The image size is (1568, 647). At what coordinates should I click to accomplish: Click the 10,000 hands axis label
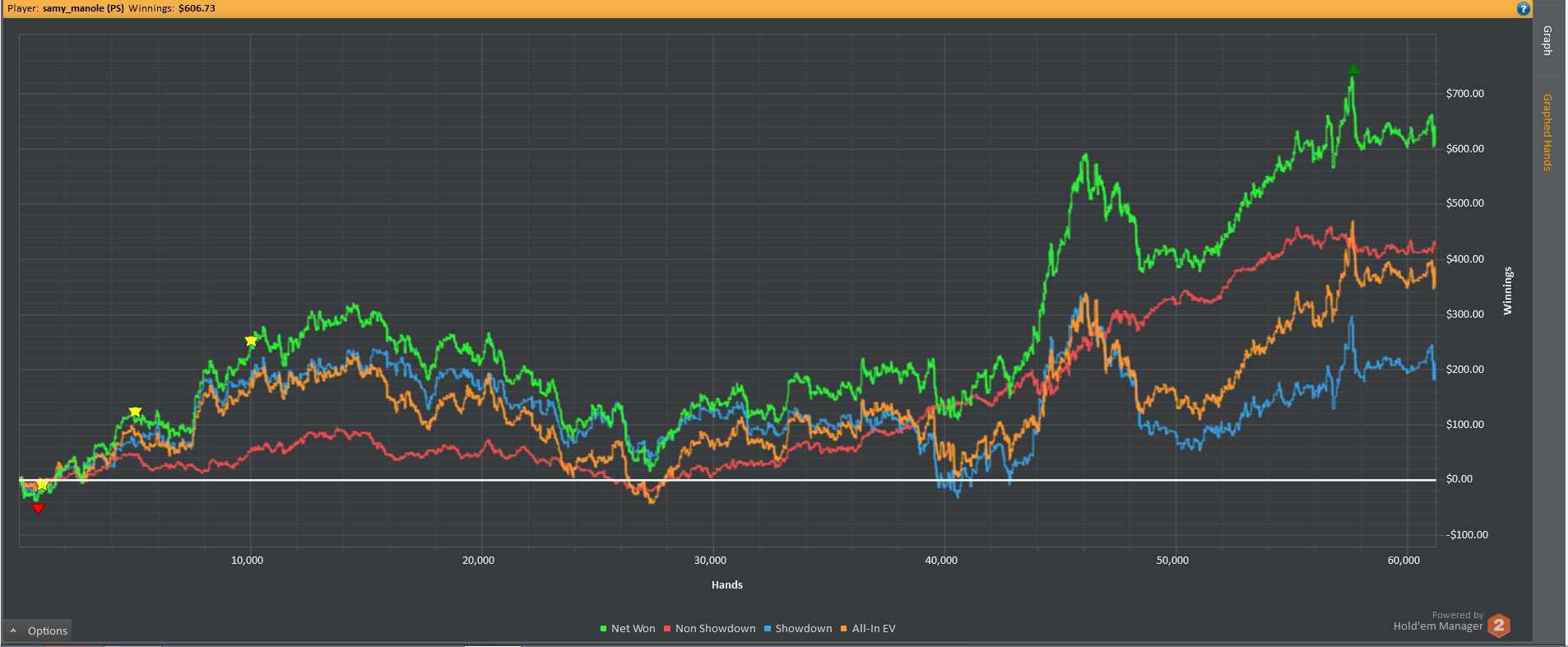248,561
